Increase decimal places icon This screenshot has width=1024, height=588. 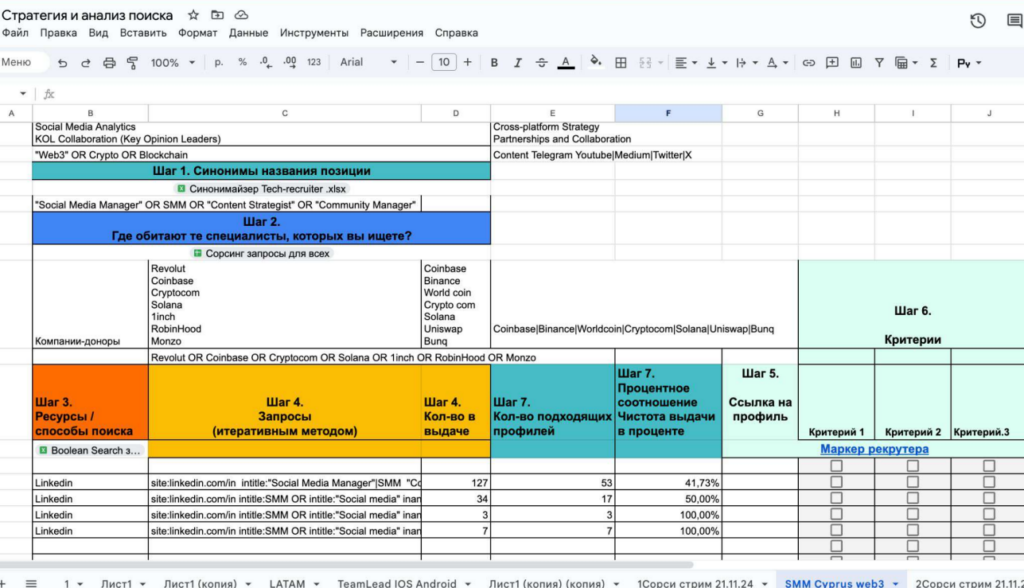[289, 62]
